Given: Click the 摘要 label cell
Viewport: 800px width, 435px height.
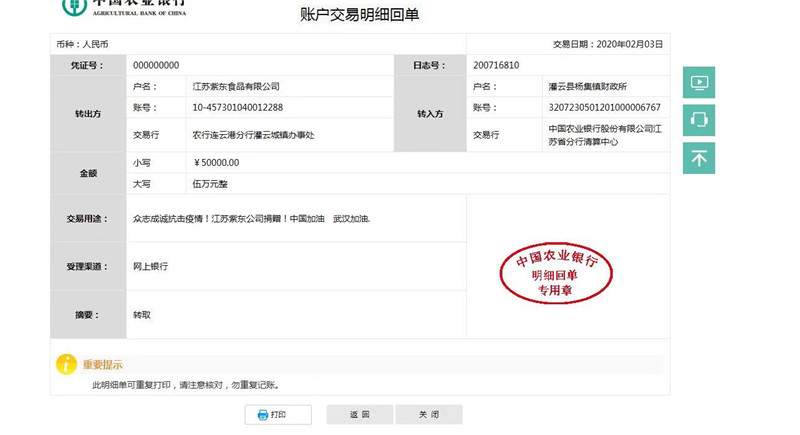Looking at the screenshot, I should click(88, 315).
